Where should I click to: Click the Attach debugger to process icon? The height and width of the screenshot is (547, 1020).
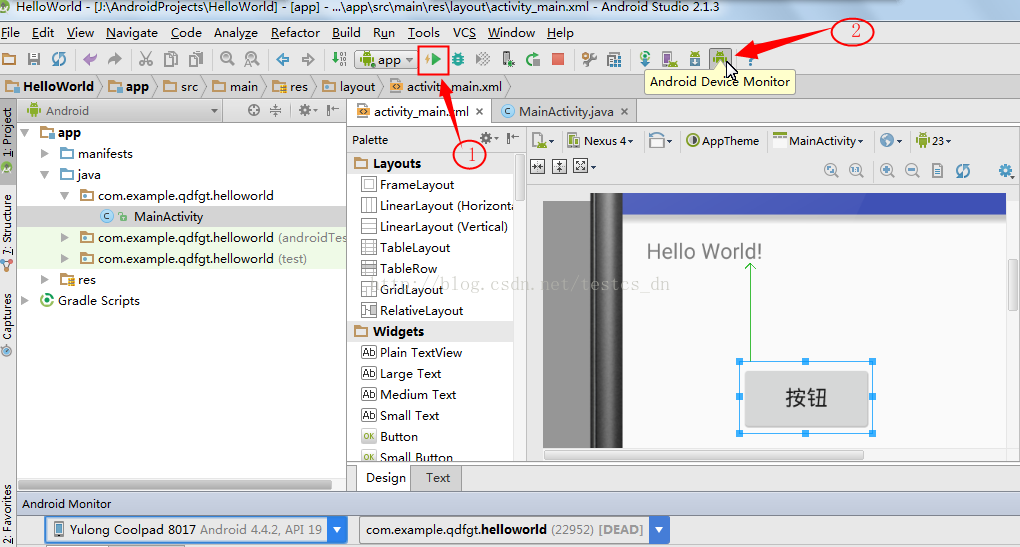point(508,59)
